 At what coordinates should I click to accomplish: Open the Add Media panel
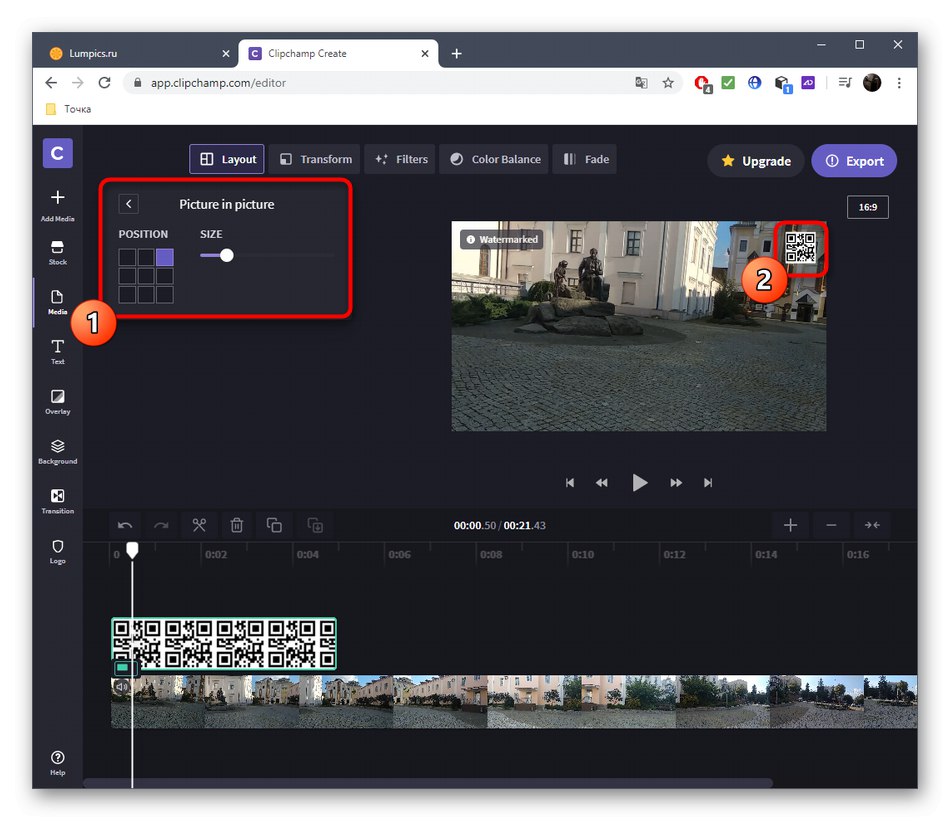click(x=58, y=205)
